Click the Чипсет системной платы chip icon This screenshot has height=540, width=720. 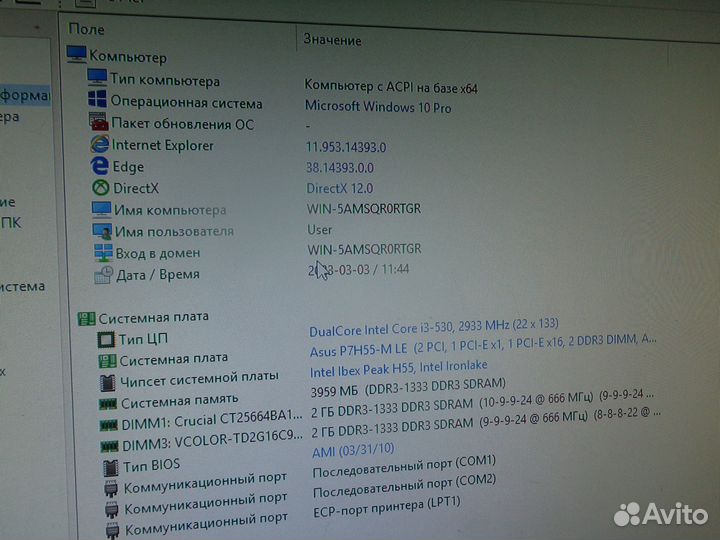tap(107, 382)
